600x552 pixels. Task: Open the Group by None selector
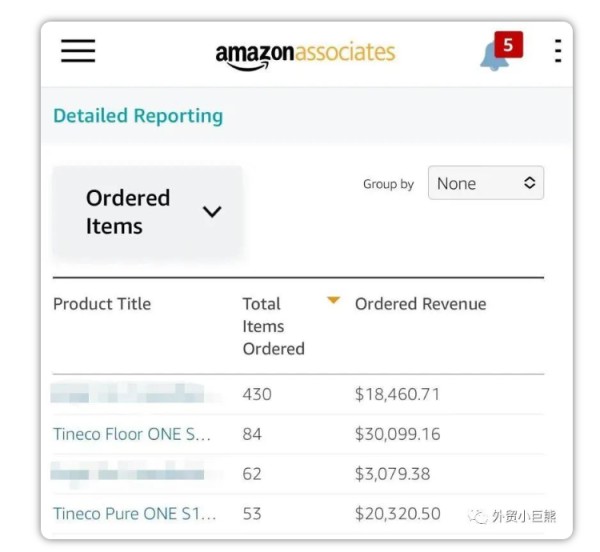486,183
